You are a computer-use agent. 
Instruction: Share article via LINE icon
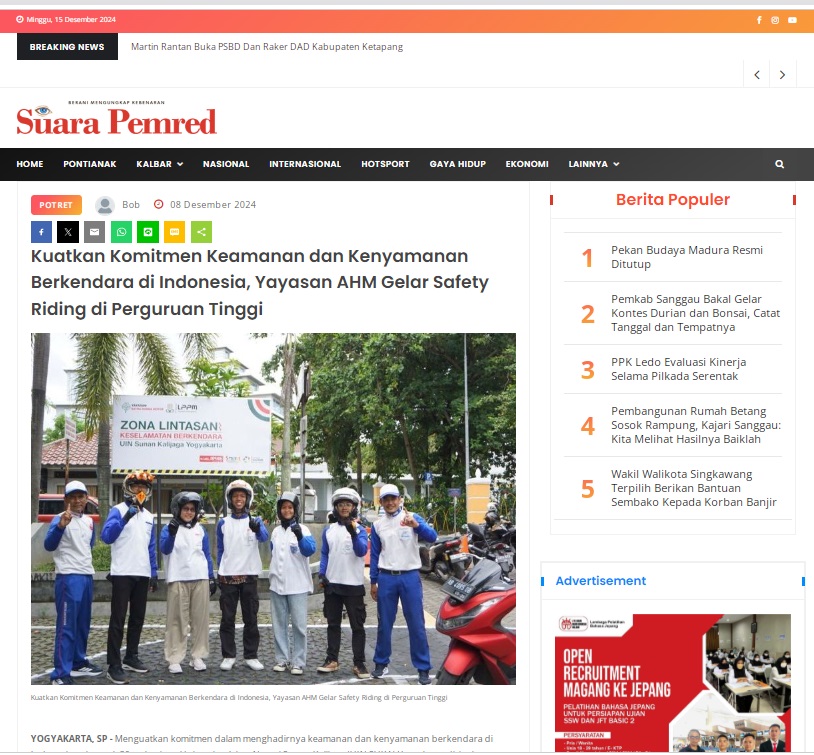[x=148, y=232]
